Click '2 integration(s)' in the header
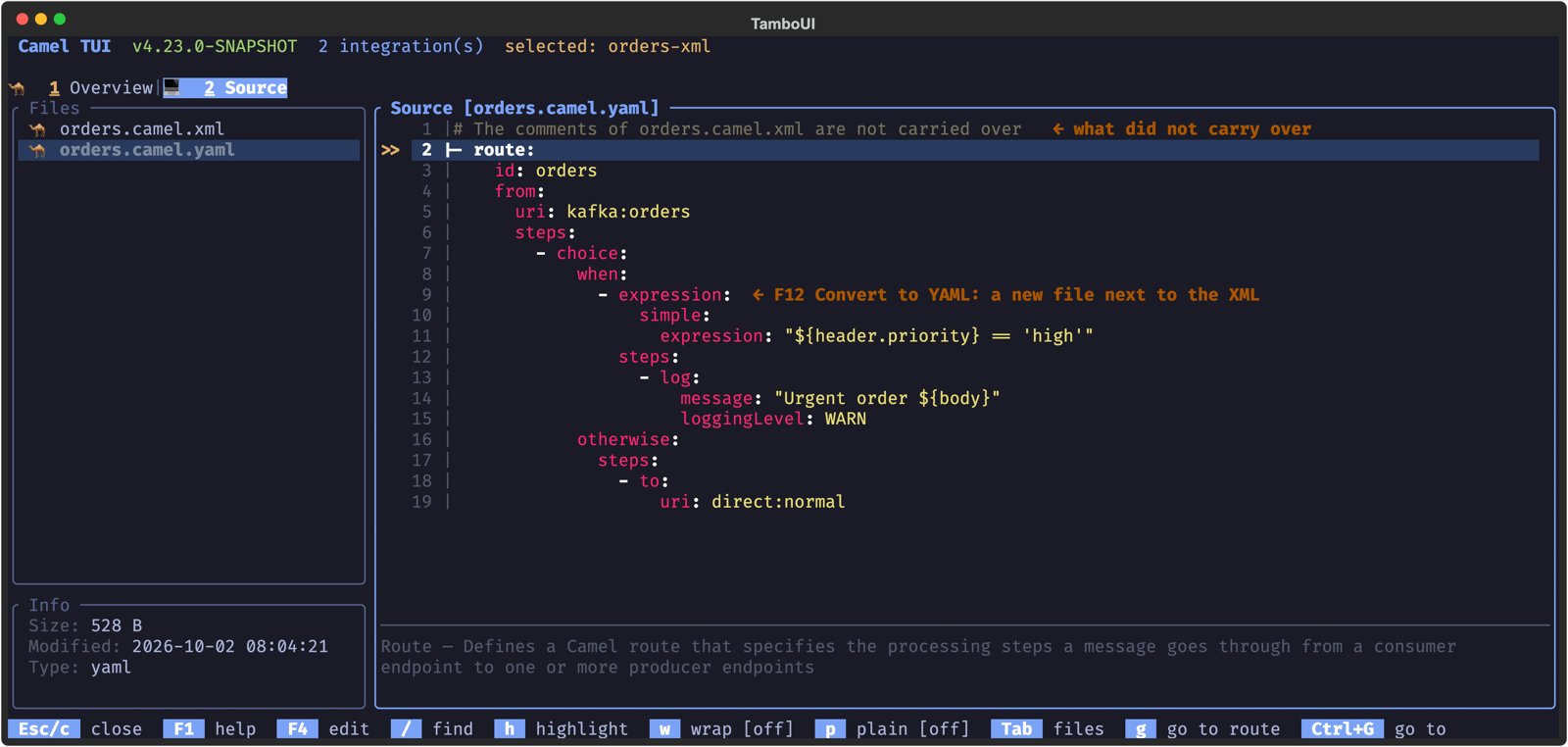The width and height of the screenshot is (1568, 747). (401, 46)
